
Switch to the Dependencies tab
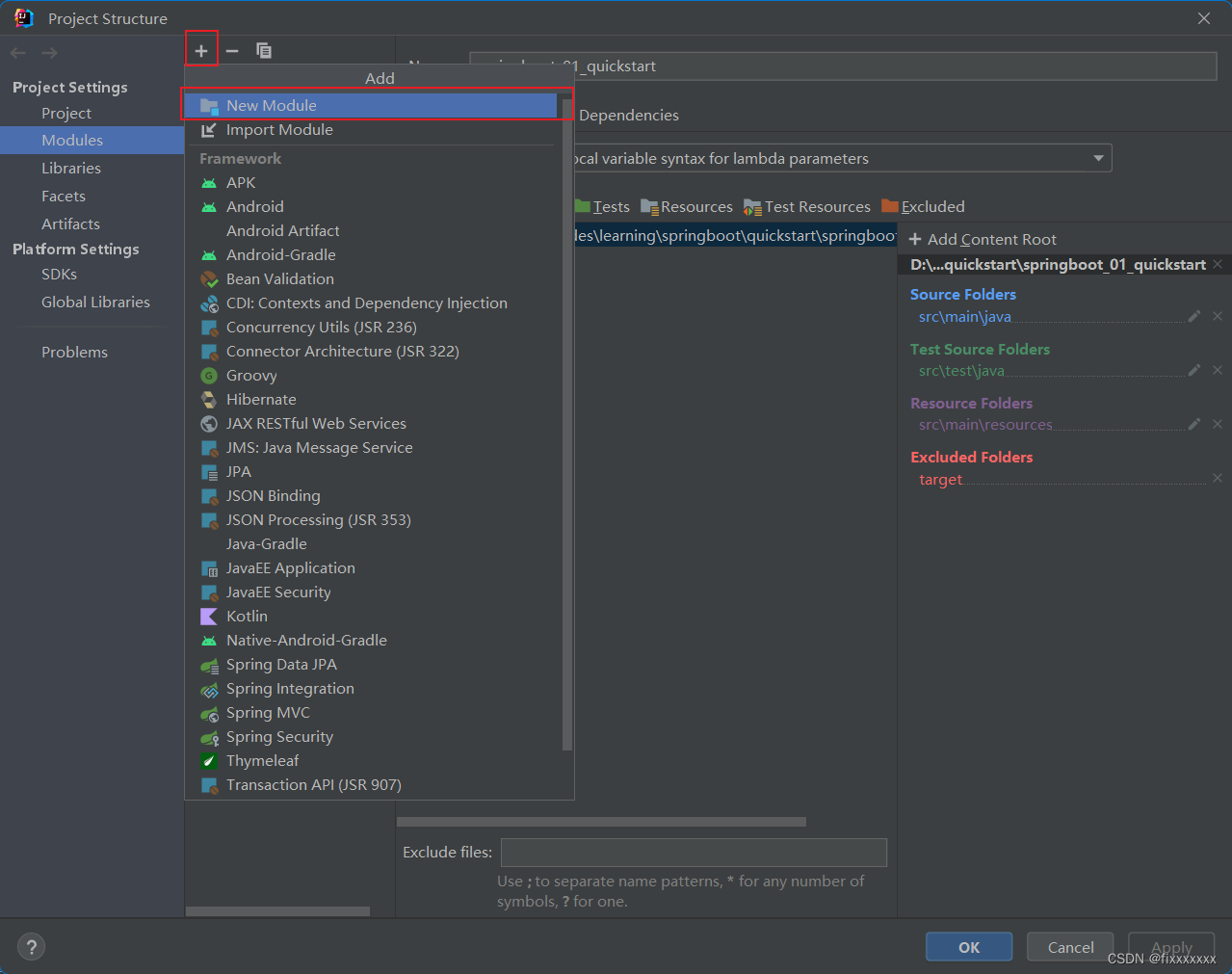coord(629,115)
